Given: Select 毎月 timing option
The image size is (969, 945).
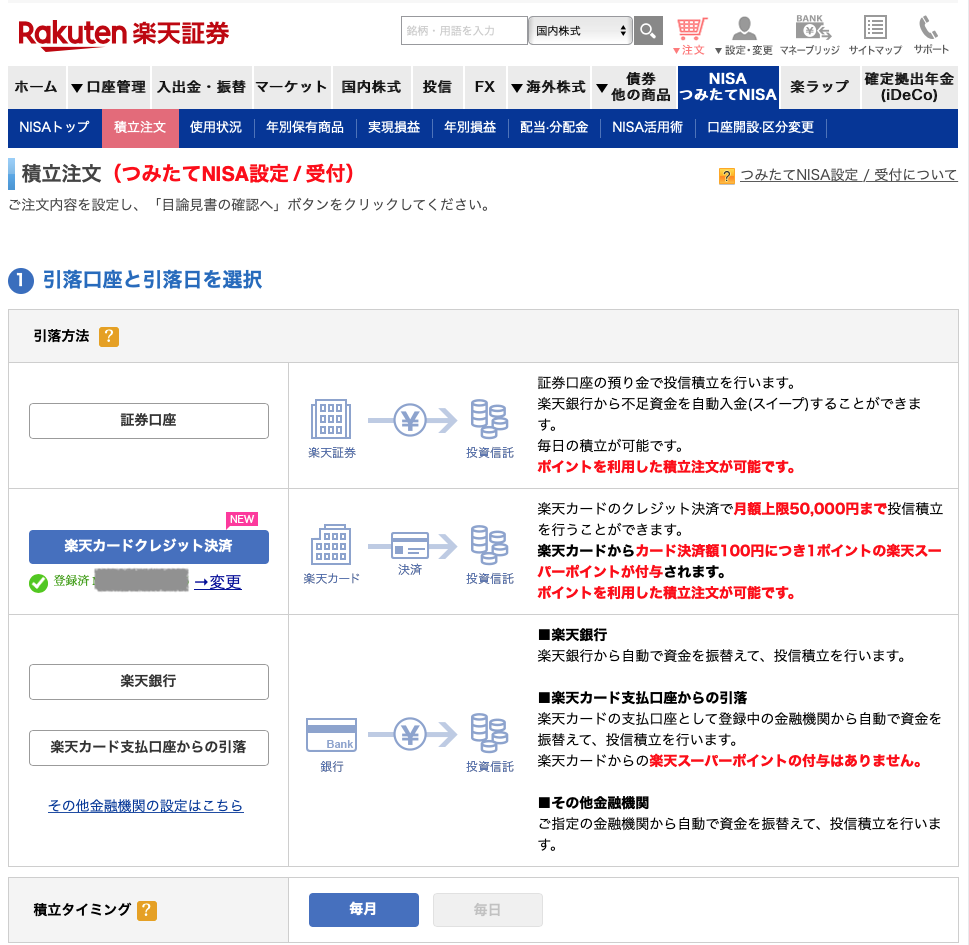Looking at the screenshot, I should [x=363, y=909].
